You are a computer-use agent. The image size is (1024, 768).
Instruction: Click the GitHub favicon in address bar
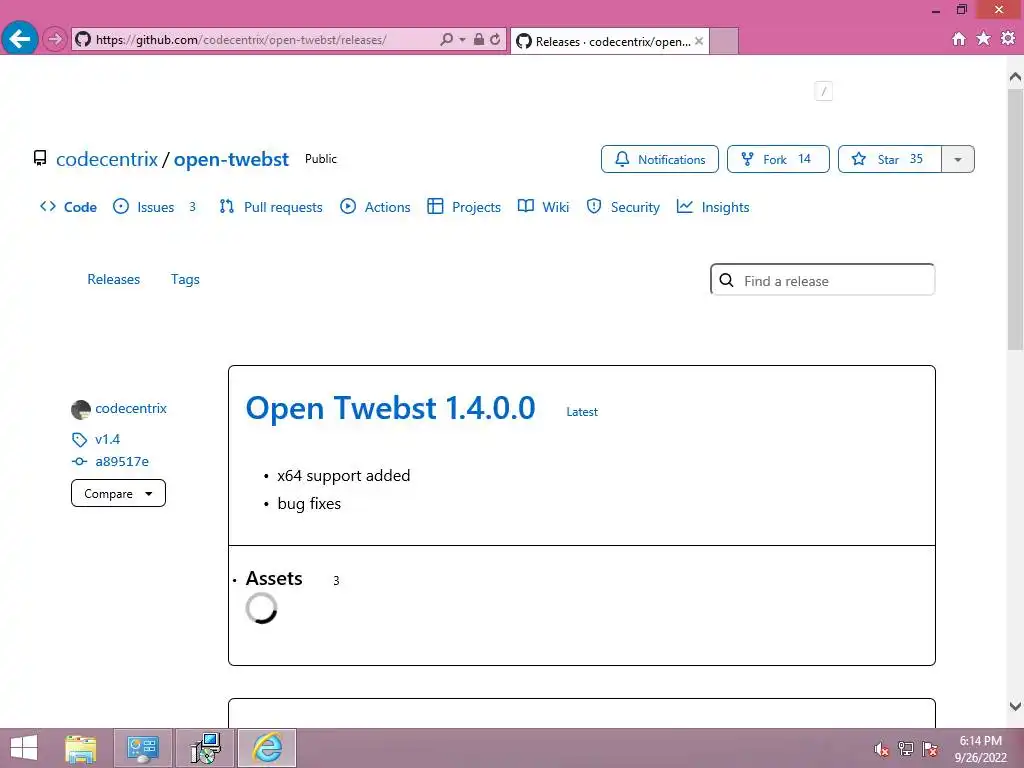tap(83, 39)
